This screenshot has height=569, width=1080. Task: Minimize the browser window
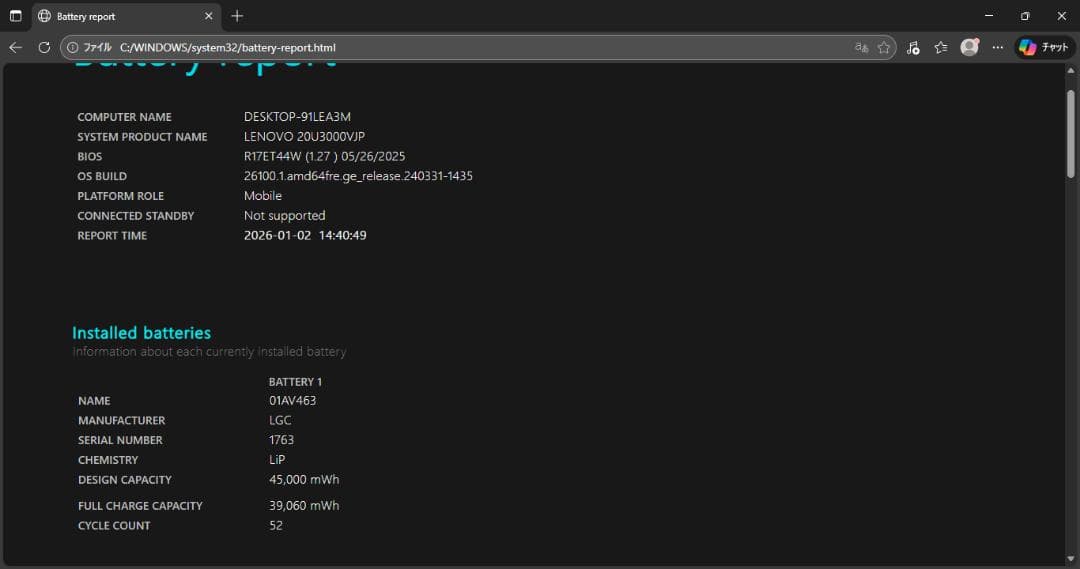[x=989, y=15]
